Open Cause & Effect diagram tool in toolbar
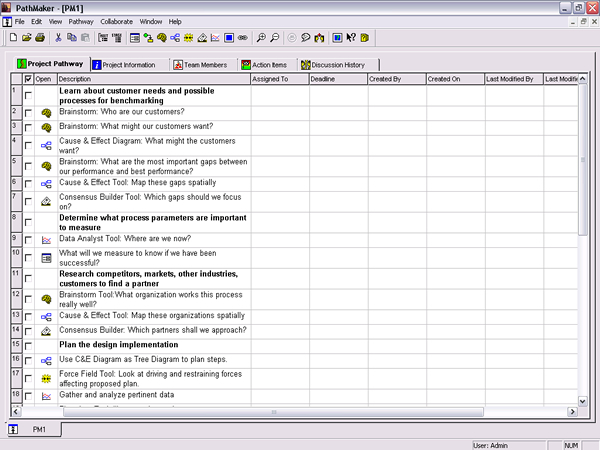600x450 pixels. click(175, 38)
